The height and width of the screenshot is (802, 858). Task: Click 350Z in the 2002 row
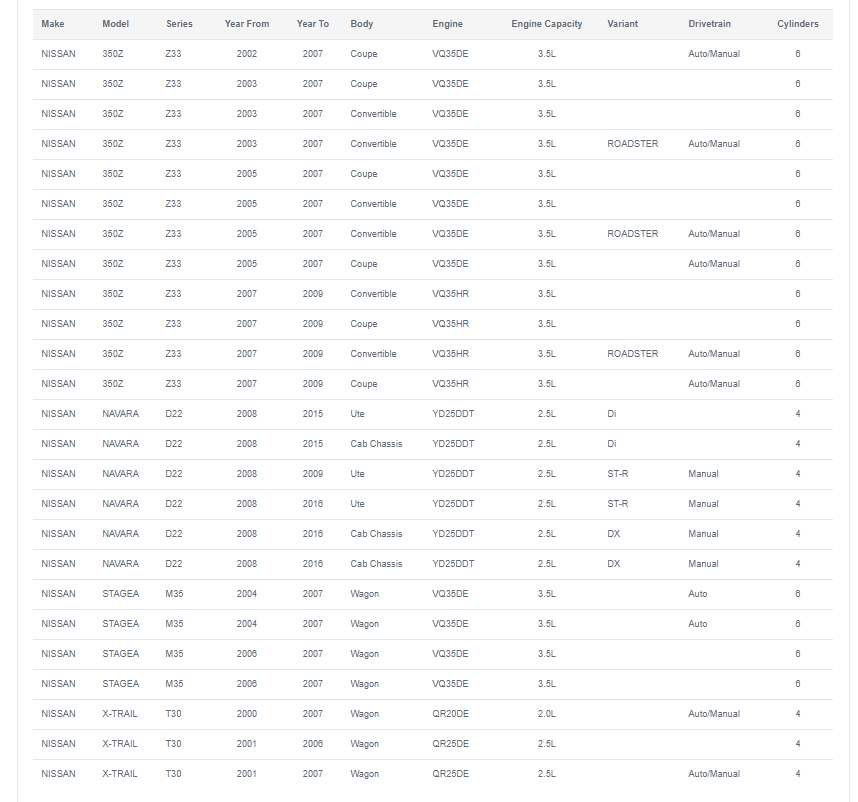[x=113, y=54]
